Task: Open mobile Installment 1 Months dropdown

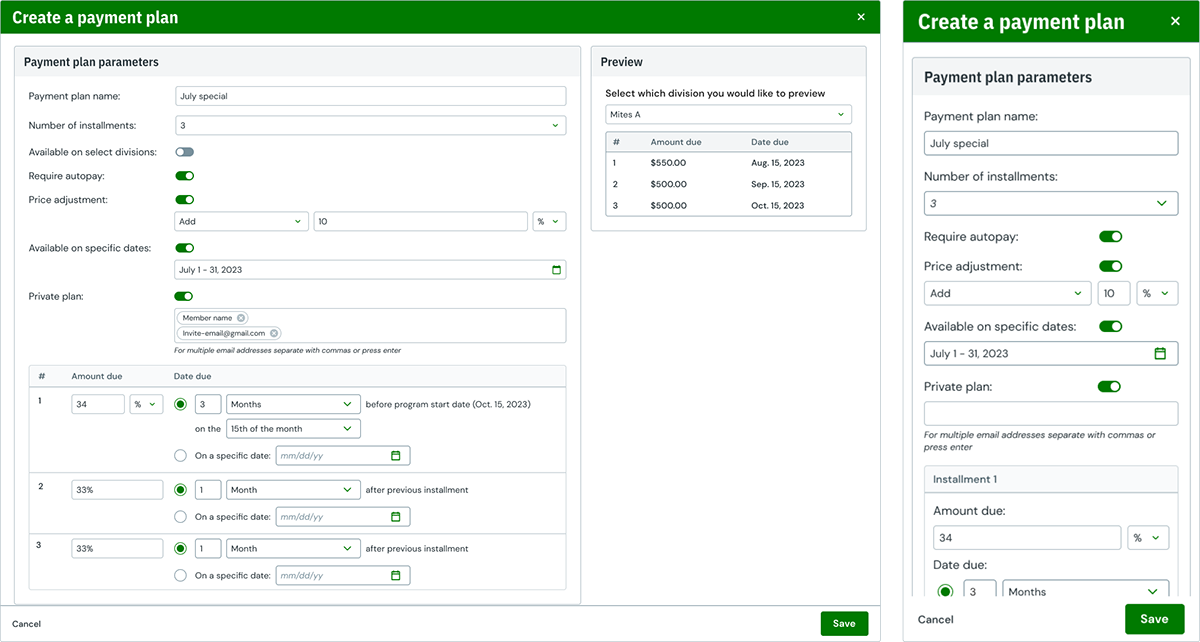Action: pyautogui.click(x=1086, y=591)
